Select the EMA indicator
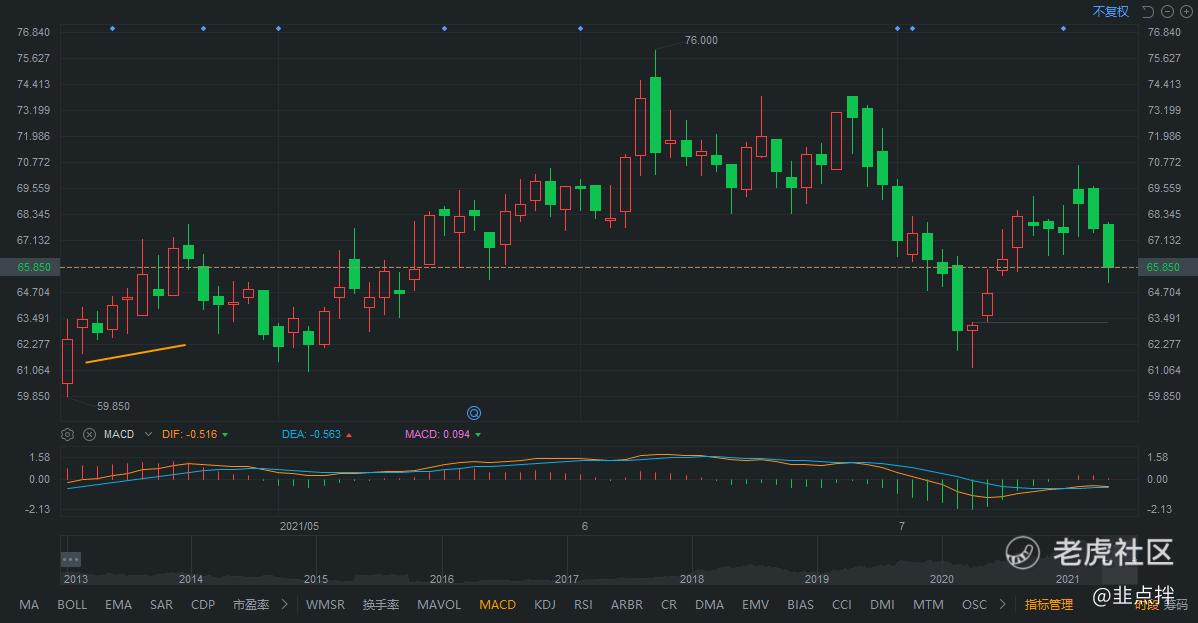 click(118, 605)
